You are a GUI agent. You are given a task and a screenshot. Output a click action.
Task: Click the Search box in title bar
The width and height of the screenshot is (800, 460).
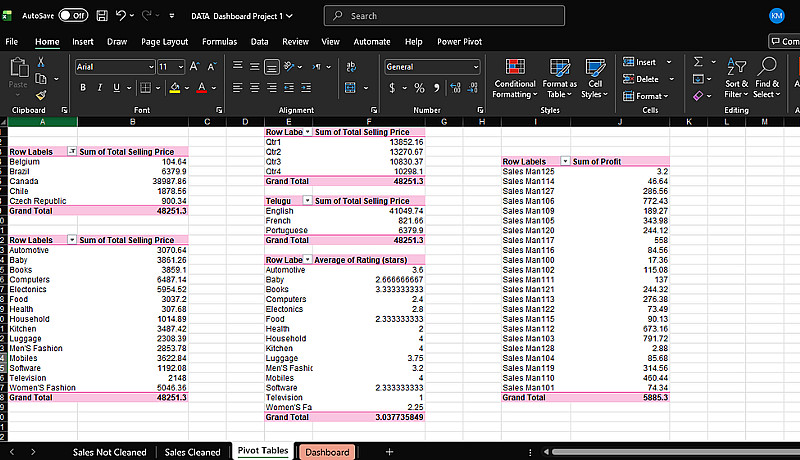(x=430, y=16)
